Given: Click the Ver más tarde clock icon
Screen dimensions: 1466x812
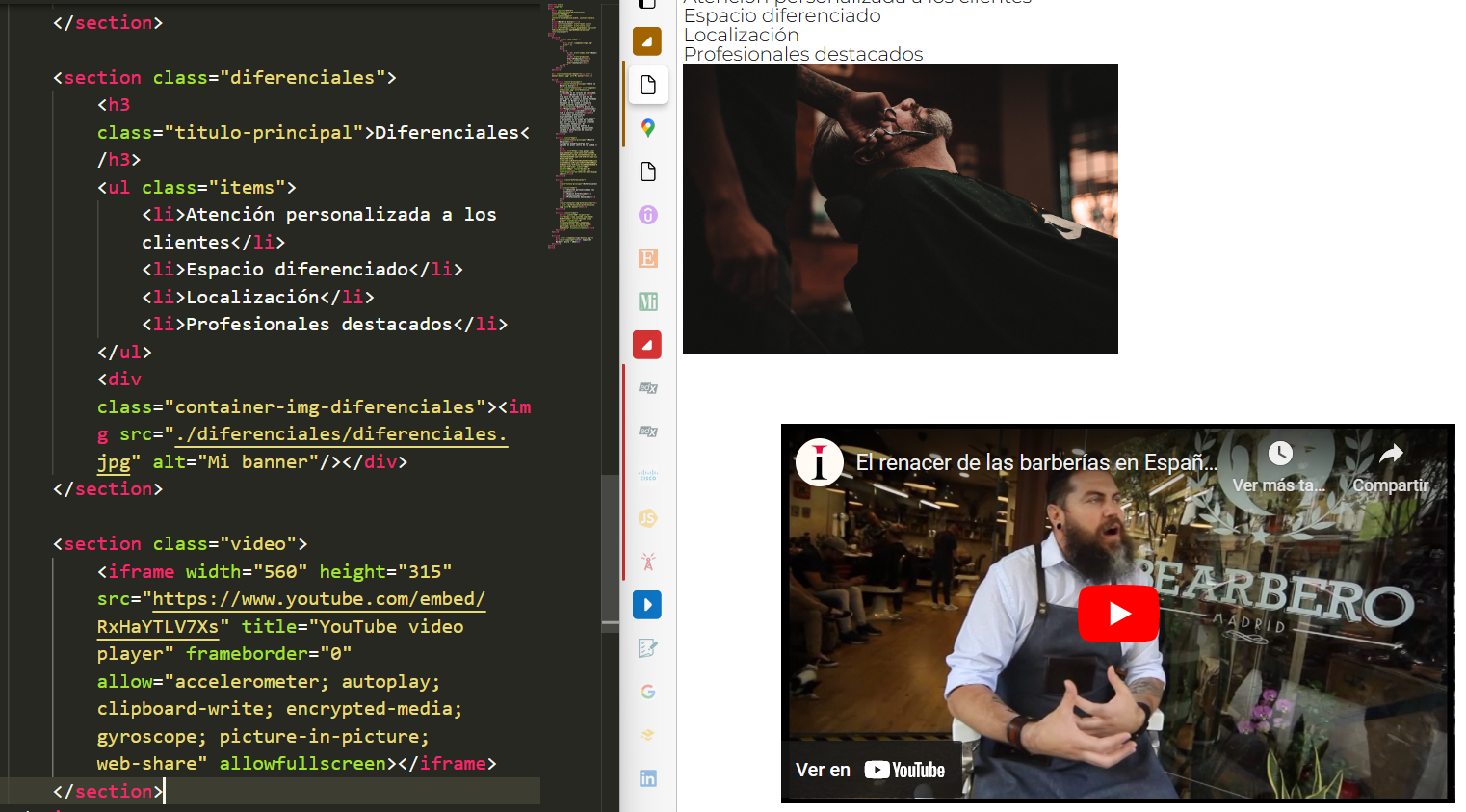Looking at the screenshot, I should coord(1279,453).
